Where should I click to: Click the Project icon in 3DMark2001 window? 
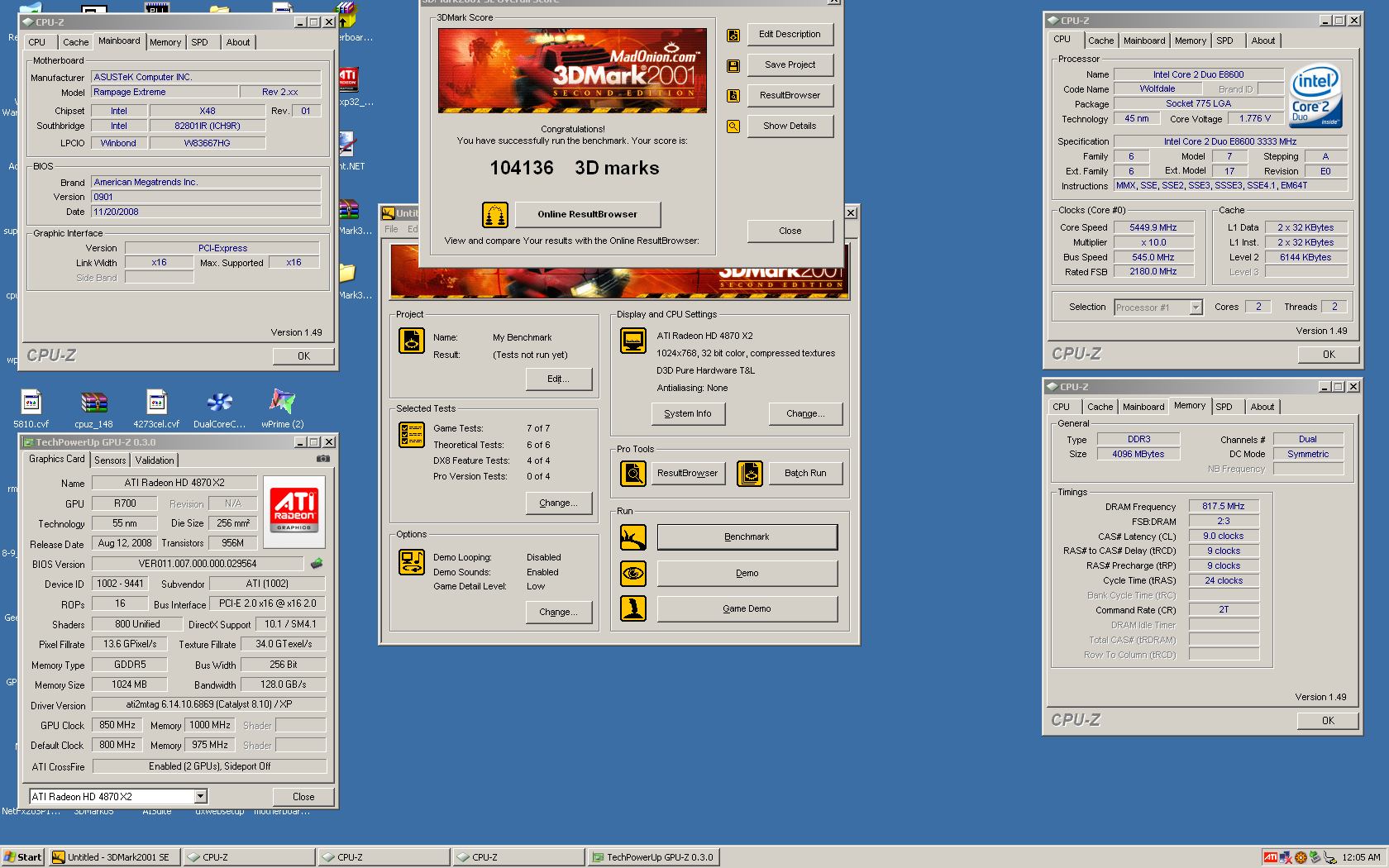click(412, 340)
